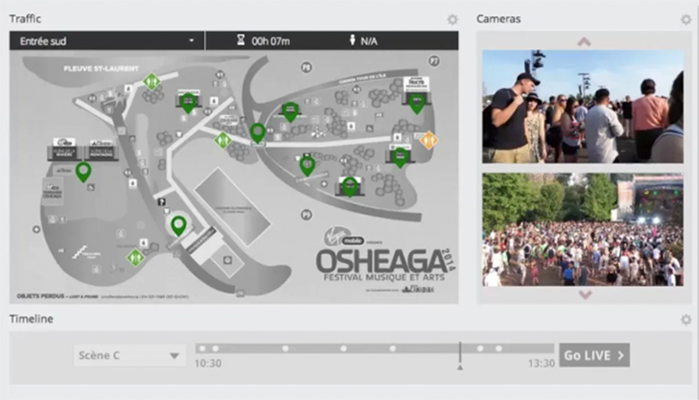Select the green pin at top-right of map

coord(416,100)
